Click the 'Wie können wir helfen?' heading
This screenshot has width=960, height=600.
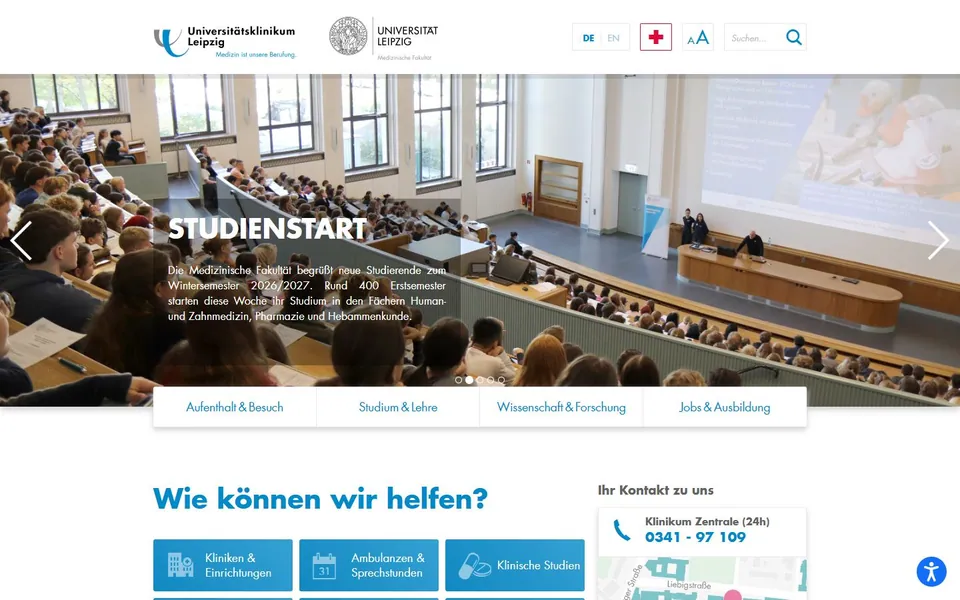320,498
